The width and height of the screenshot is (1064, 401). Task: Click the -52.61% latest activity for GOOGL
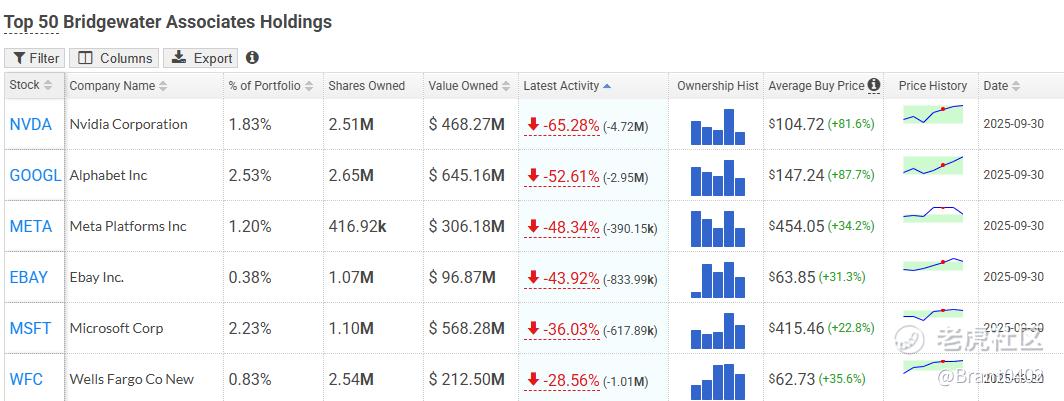(x=563, y=176)
